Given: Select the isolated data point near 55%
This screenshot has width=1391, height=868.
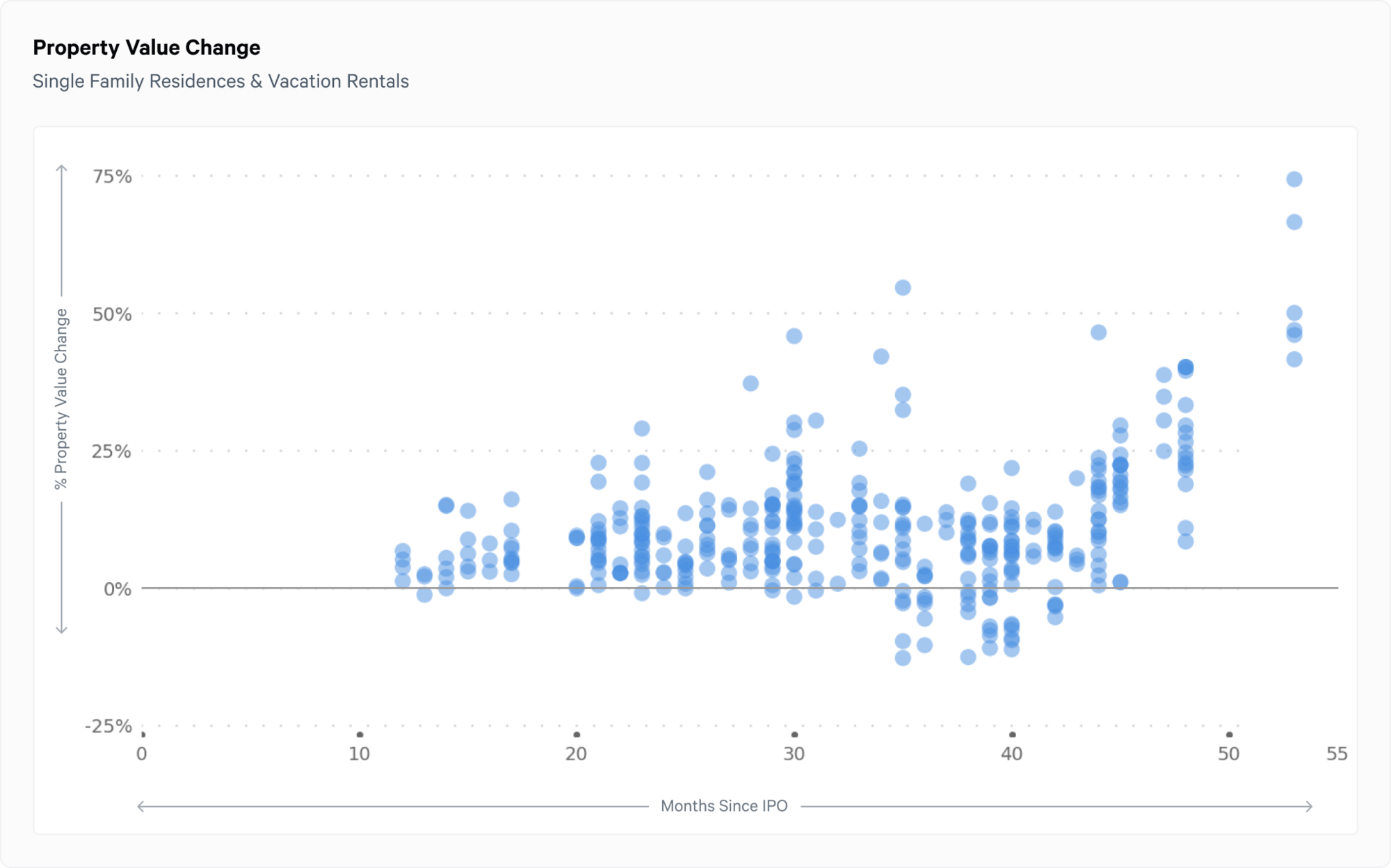Looking at the screenshot, I should [x=902, y=288].
